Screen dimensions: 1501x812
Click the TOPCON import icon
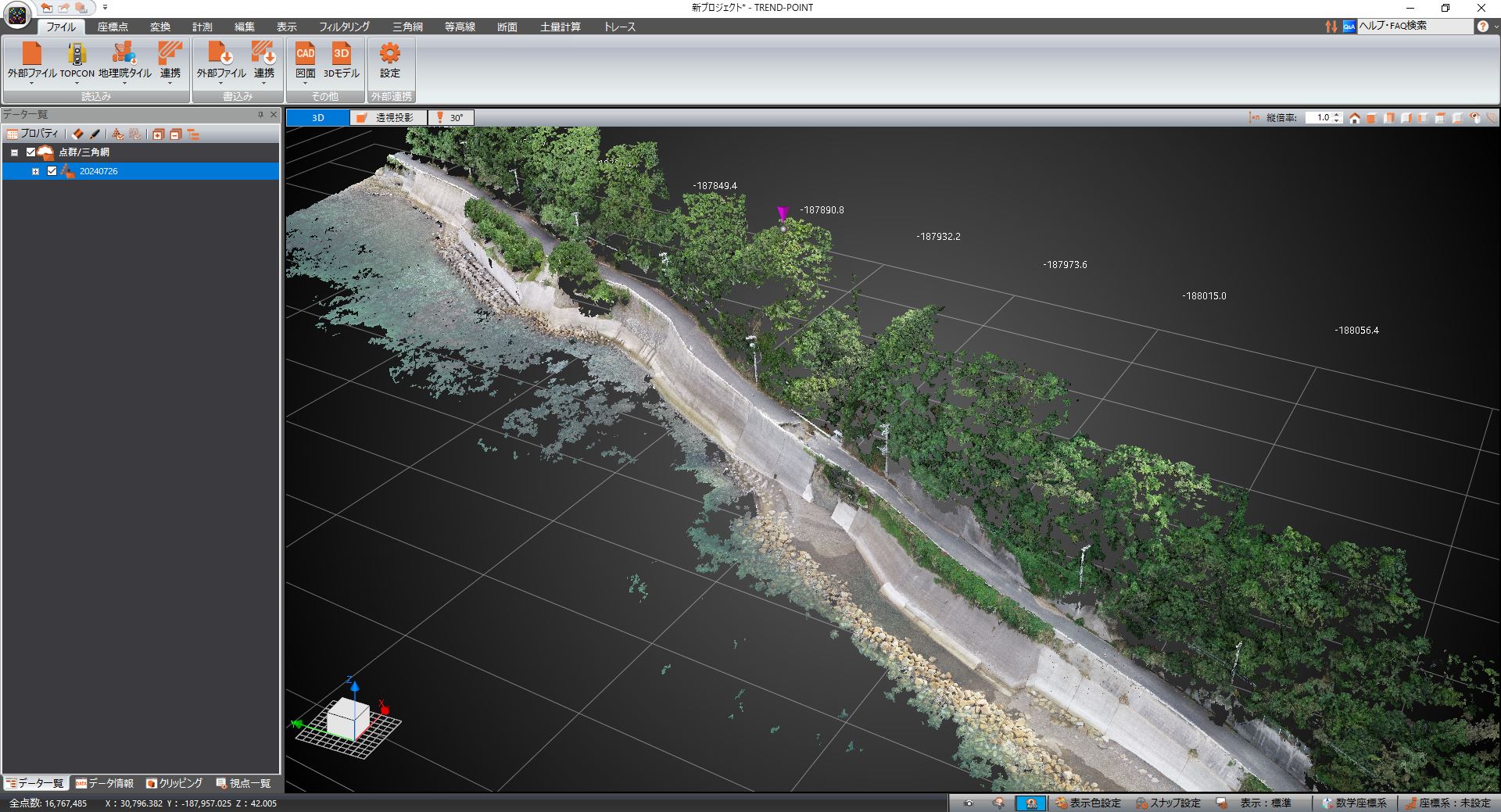click(x=77, y=55)
